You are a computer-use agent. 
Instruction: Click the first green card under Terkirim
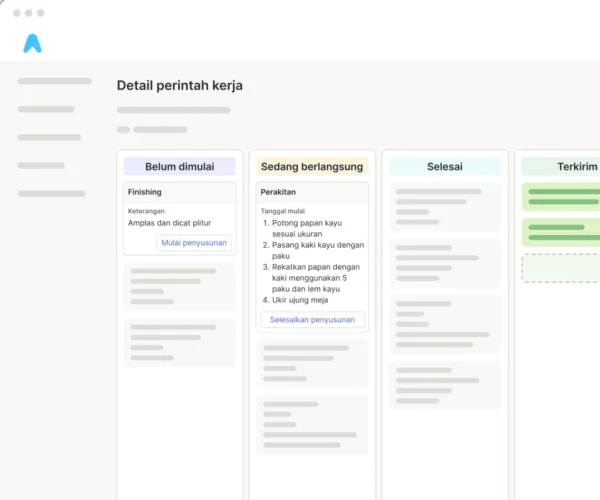(x=561, y=197)
